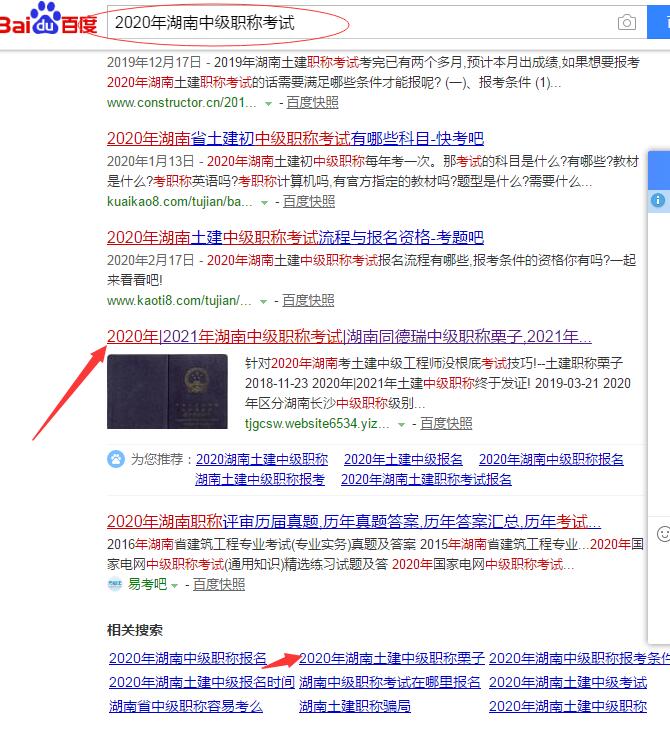Screen dimensions: 670x732
Task: Open 百度快照 for 易考吧 result
Action: pos(219,584)
